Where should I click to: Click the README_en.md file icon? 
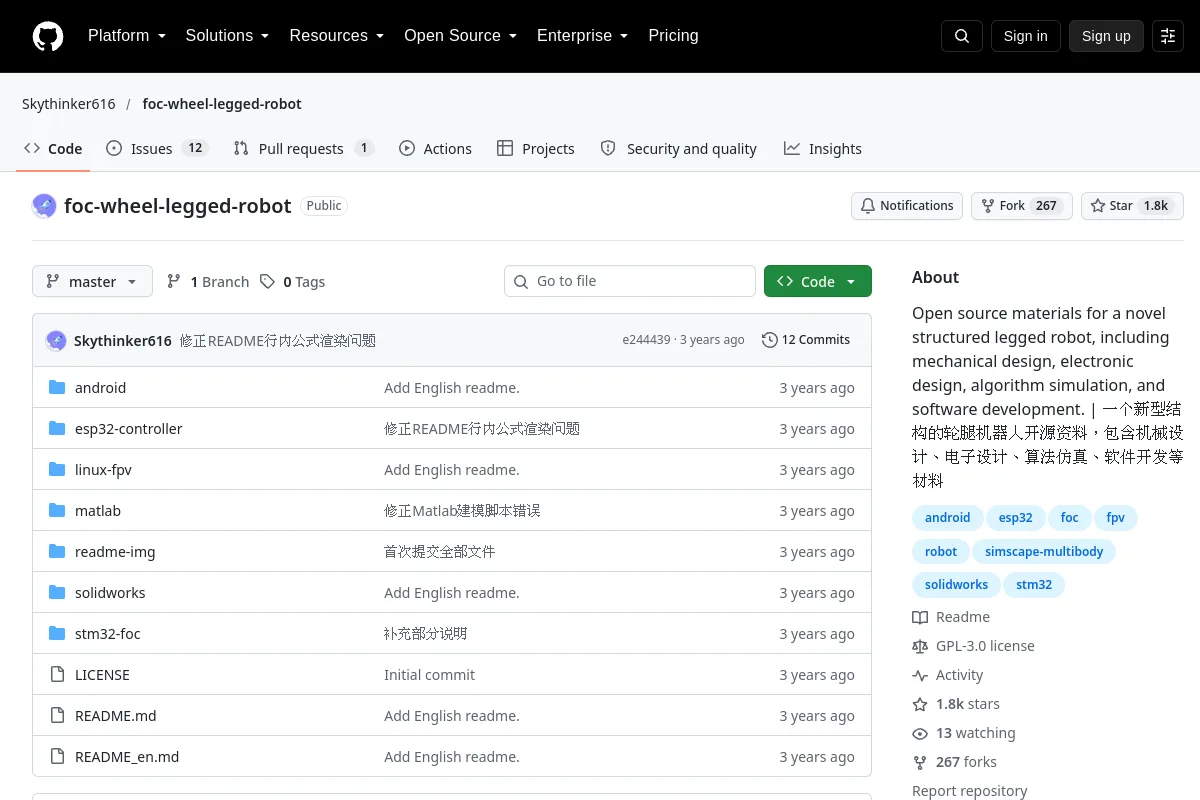click(x=57, y=757)
